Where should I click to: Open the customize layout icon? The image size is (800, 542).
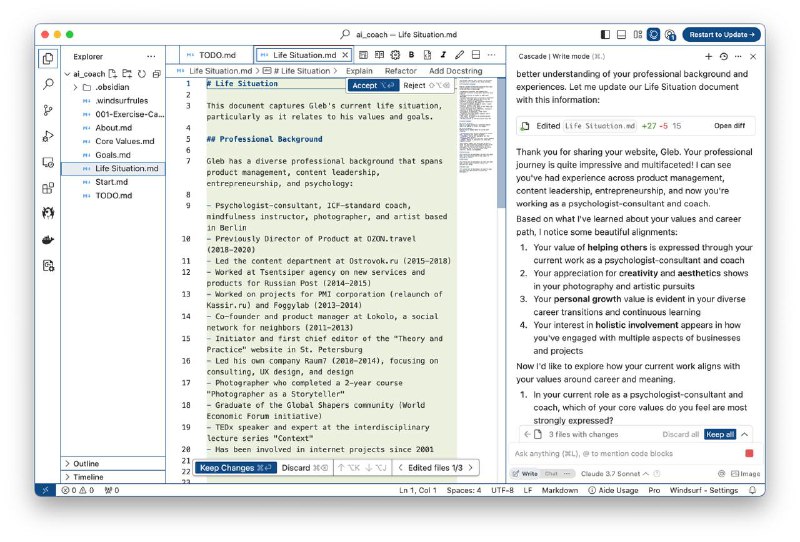click(638, 34)
